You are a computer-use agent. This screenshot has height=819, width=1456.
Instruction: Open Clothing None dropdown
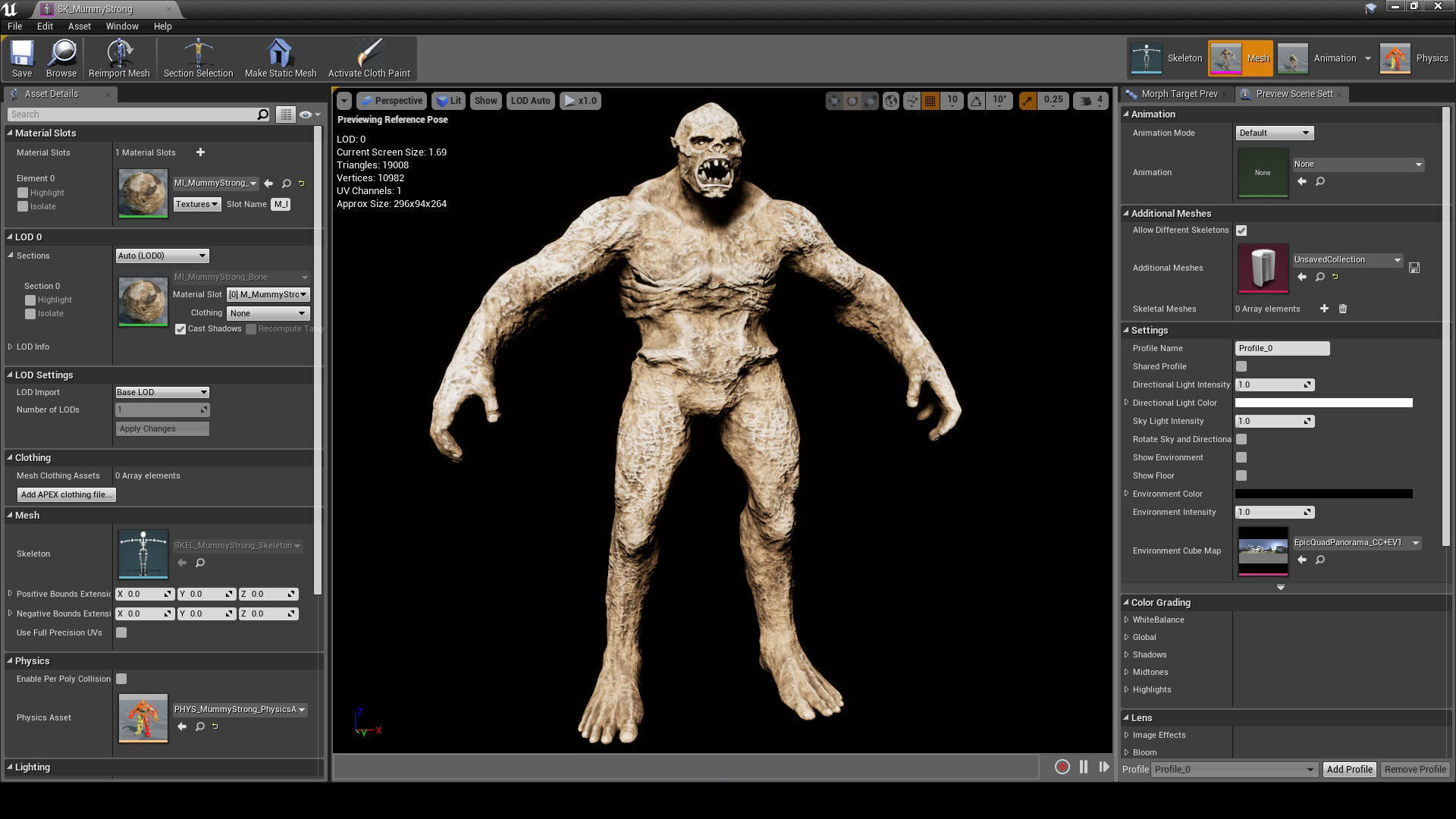coord(268,313)
